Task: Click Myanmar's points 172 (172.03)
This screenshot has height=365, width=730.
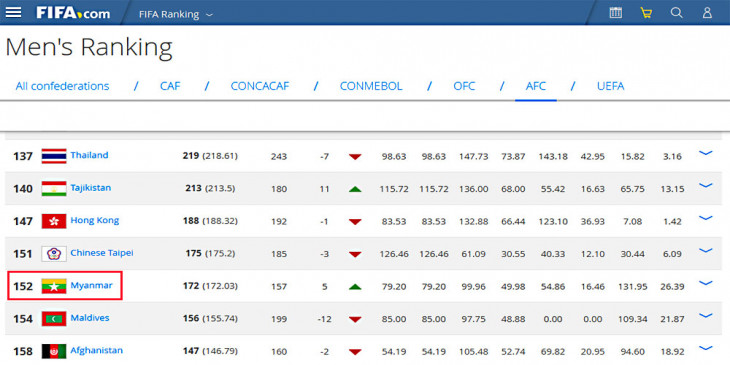Action: [x=210, y=286]
